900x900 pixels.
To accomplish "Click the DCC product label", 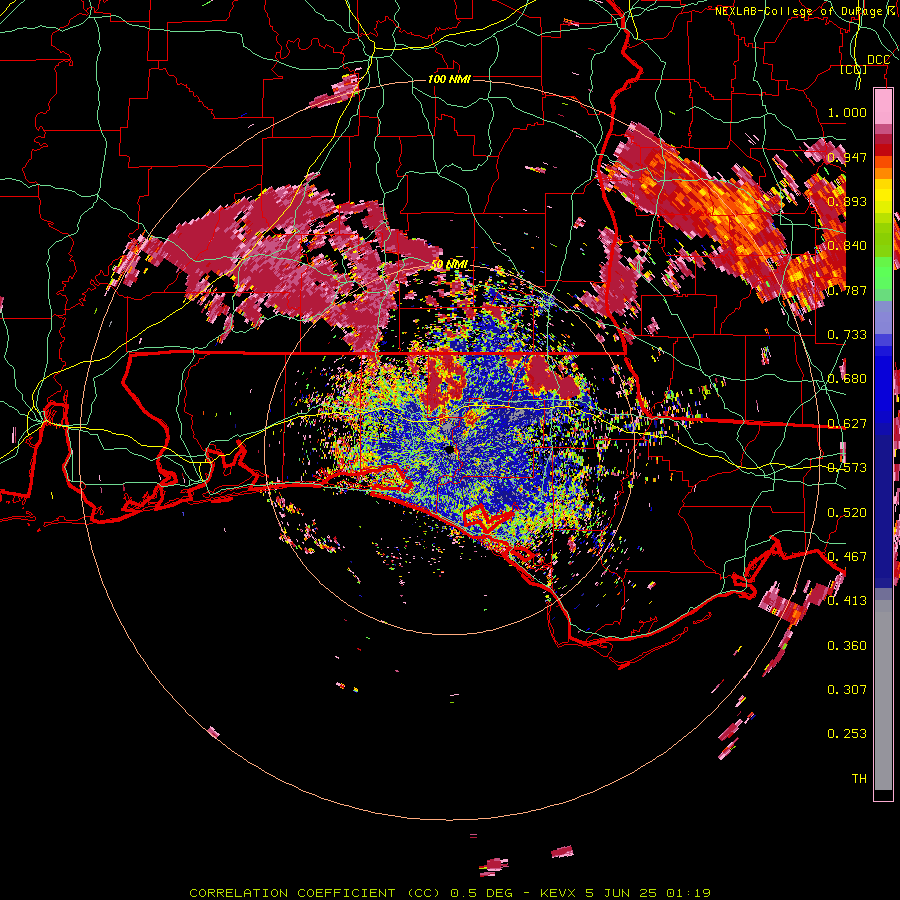I will tap(879, 60).
